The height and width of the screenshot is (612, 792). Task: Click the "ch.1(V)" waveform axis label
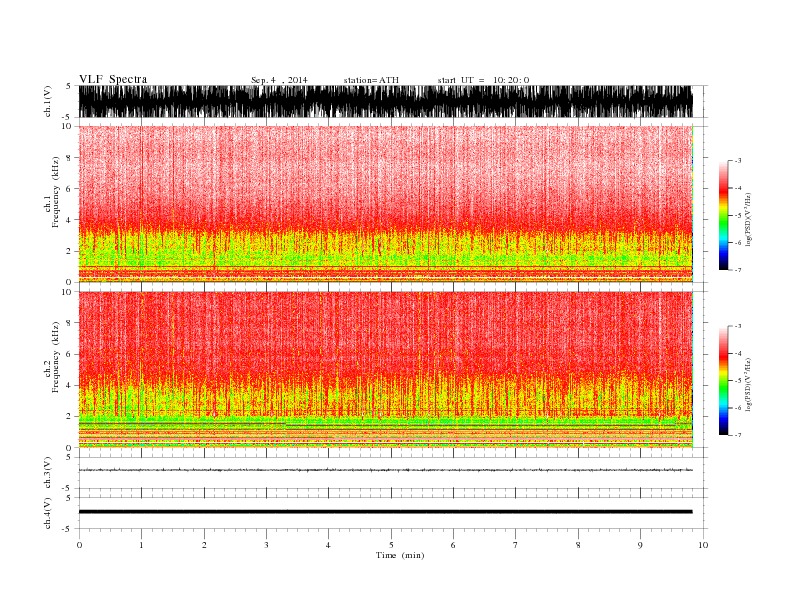pos(48,101)
